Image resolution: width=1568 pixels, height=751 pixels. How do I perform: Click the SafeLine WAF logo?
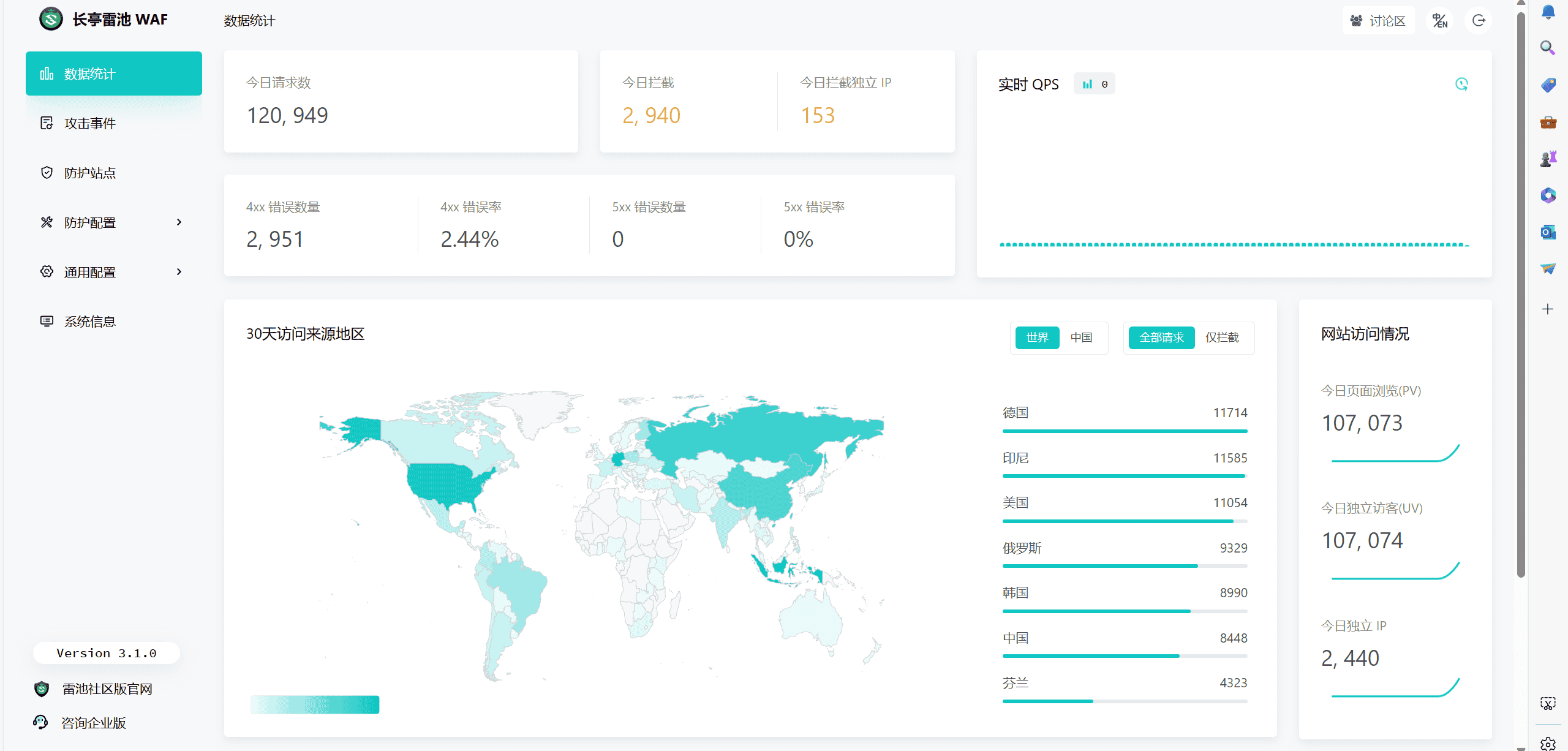point(51,19)
